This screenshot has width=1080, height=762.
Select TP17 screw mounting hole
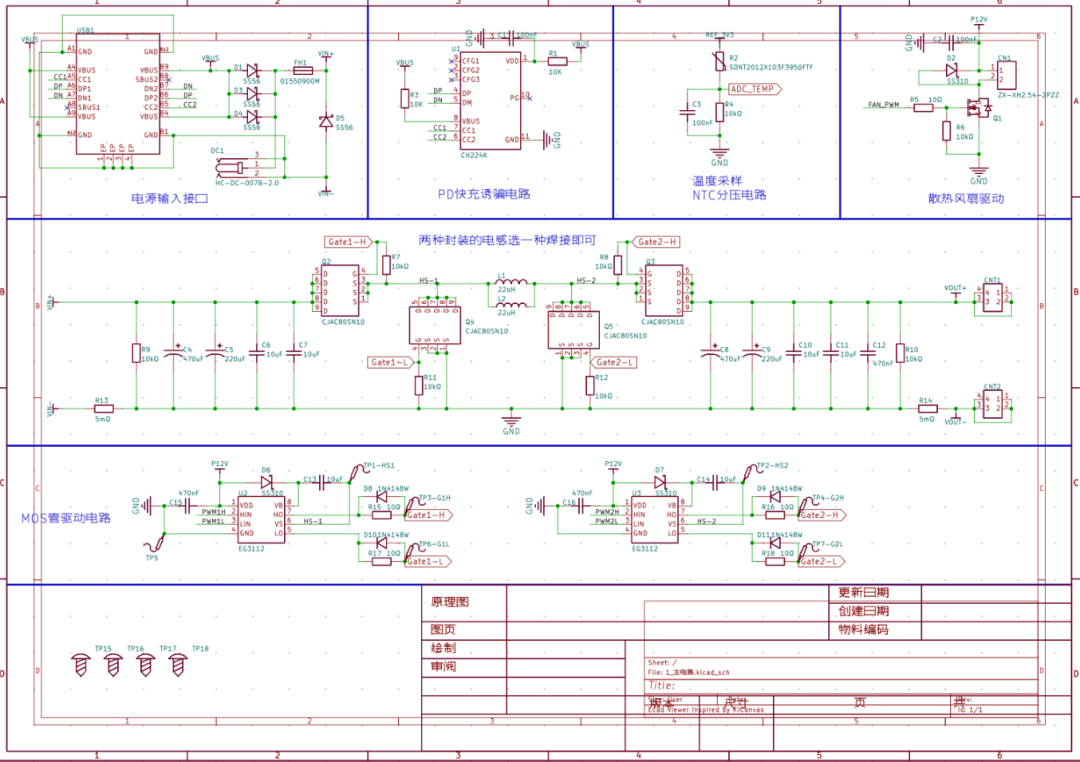[145, 665]
